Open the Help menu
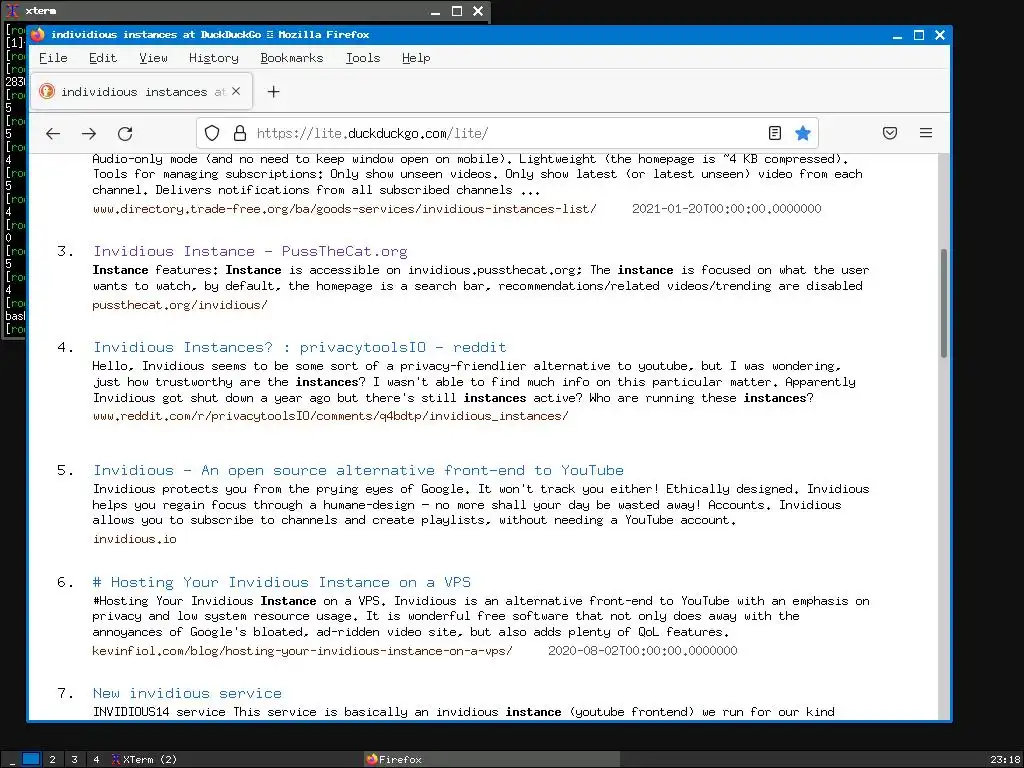This screenshot has width=1024, height=768. tap(416, 58)
